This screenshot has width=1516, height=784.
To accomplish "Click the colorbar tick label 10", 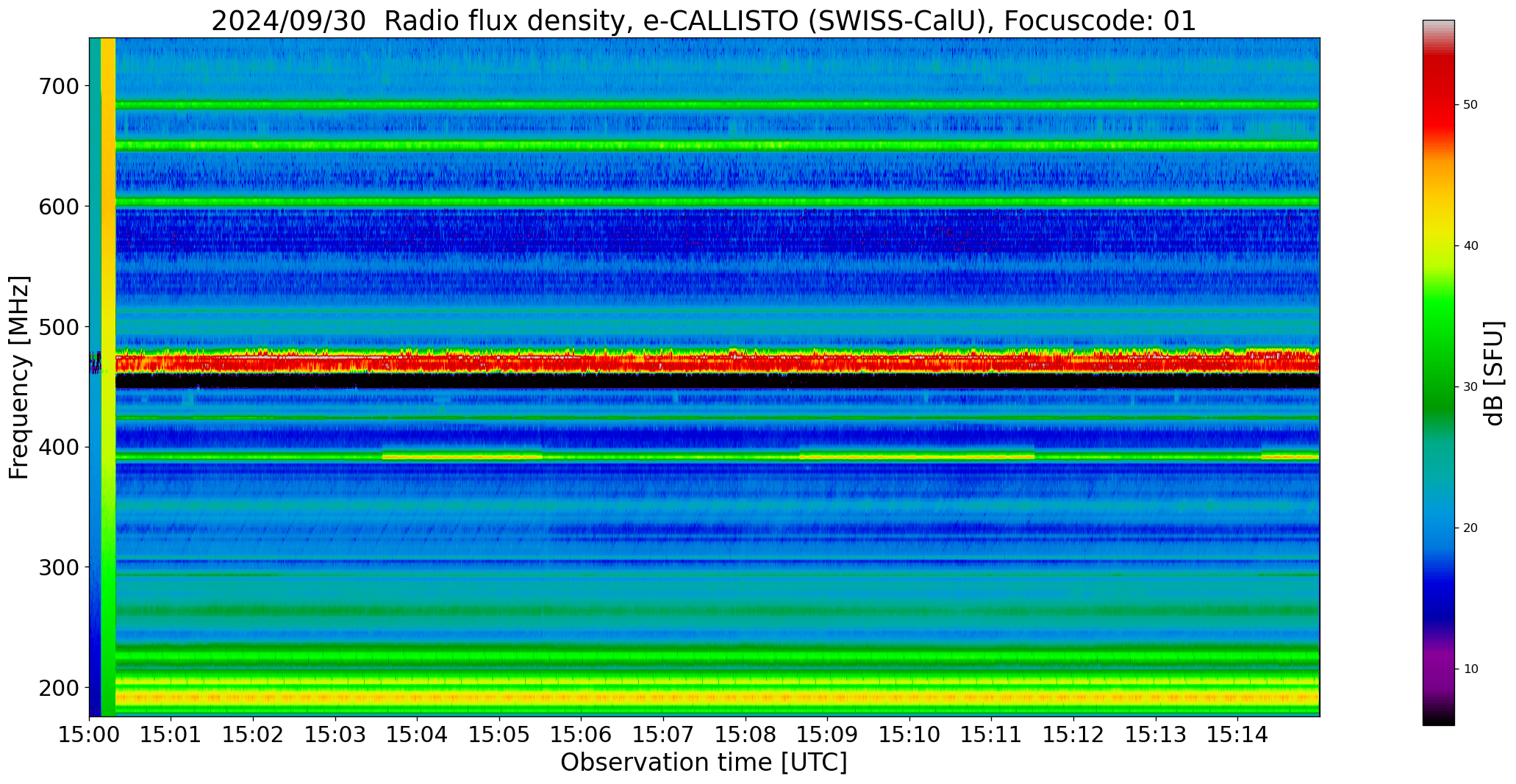I will (1470, 669).
